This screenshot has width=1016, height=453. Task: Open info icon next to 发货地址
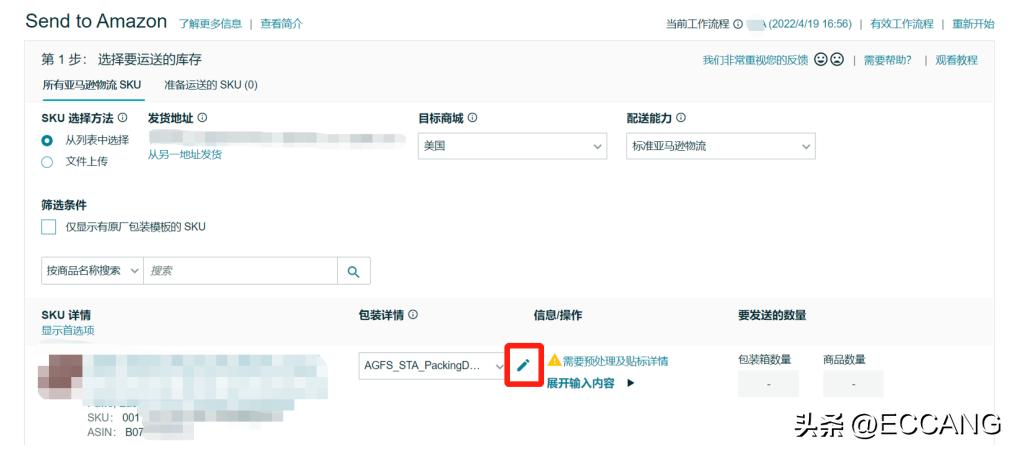tap(202, 118)
